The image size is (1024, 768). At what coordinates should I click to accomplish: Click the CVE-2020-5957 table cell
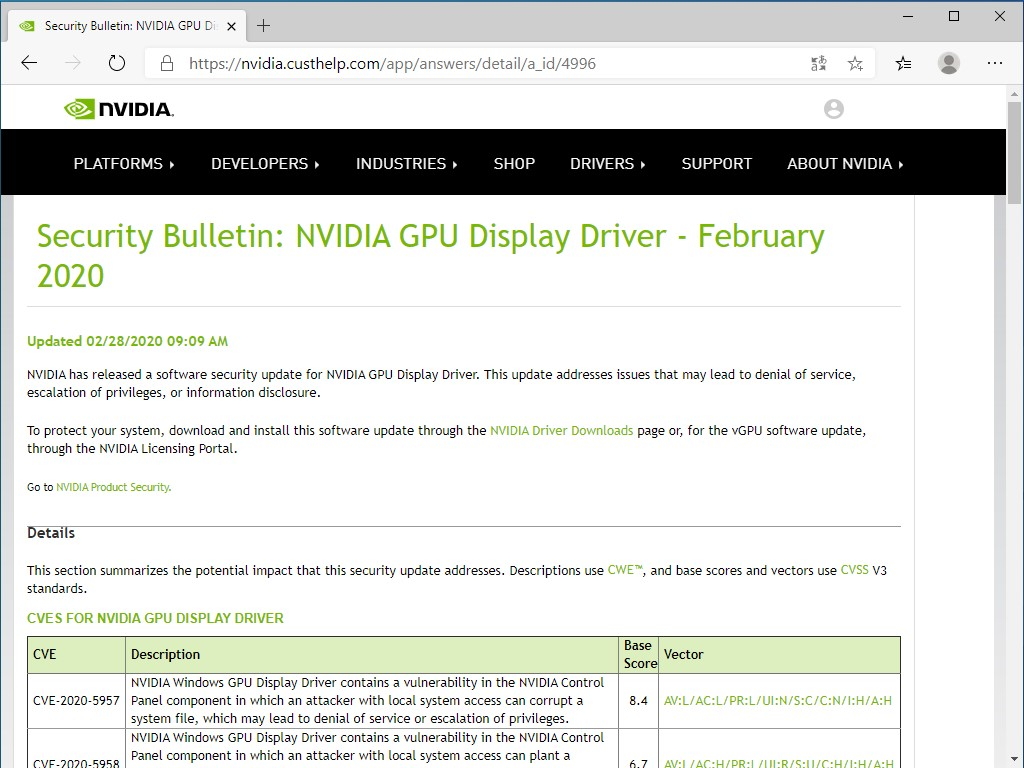click(x=76, y=701)
